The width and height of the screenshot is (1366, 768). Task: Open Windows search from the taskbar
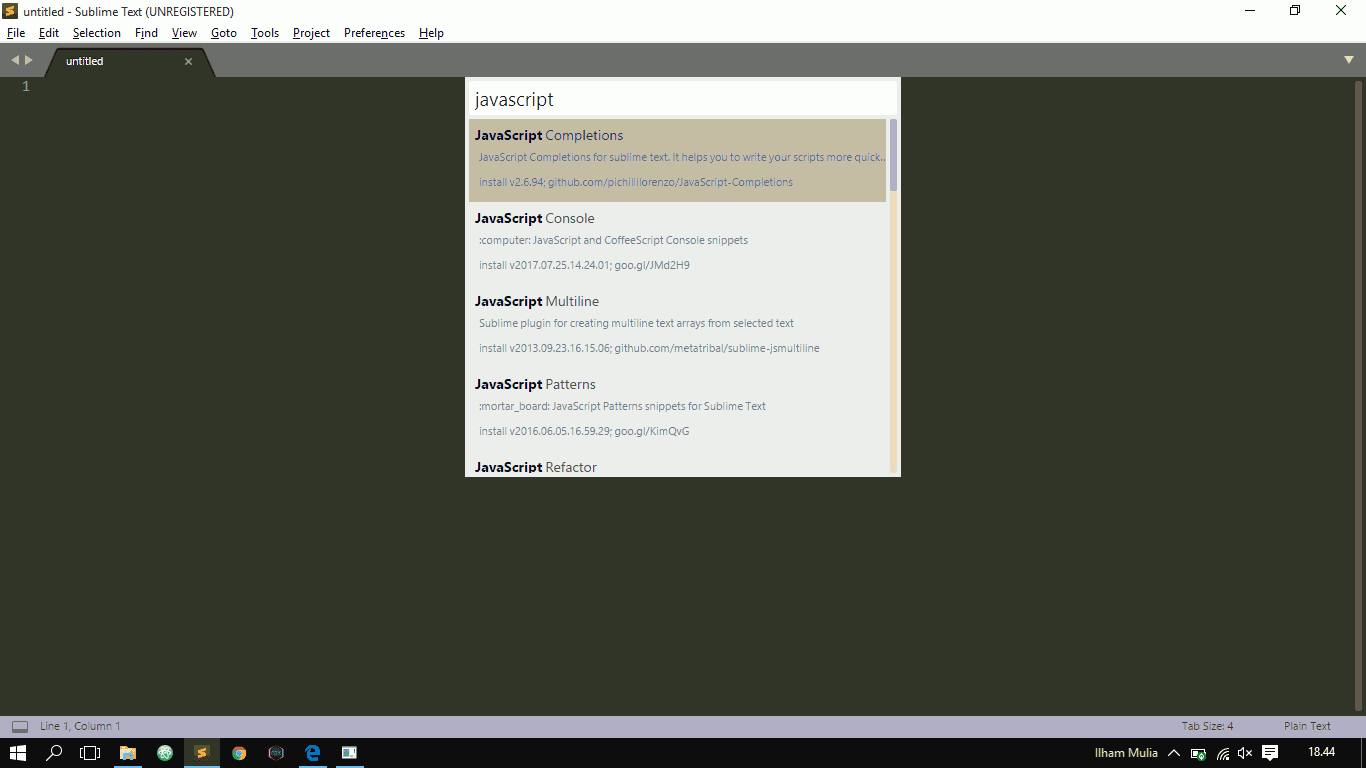(55, 753)
